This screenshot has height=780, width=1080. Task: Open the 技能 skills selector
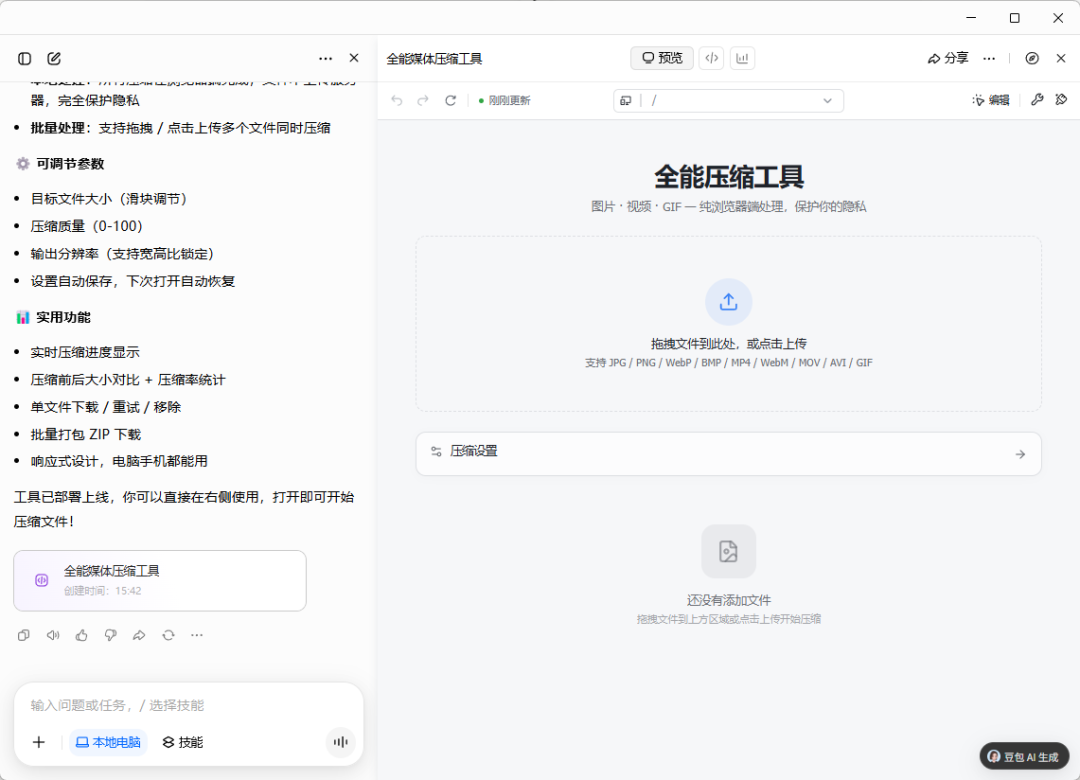[x=183, y=742]
